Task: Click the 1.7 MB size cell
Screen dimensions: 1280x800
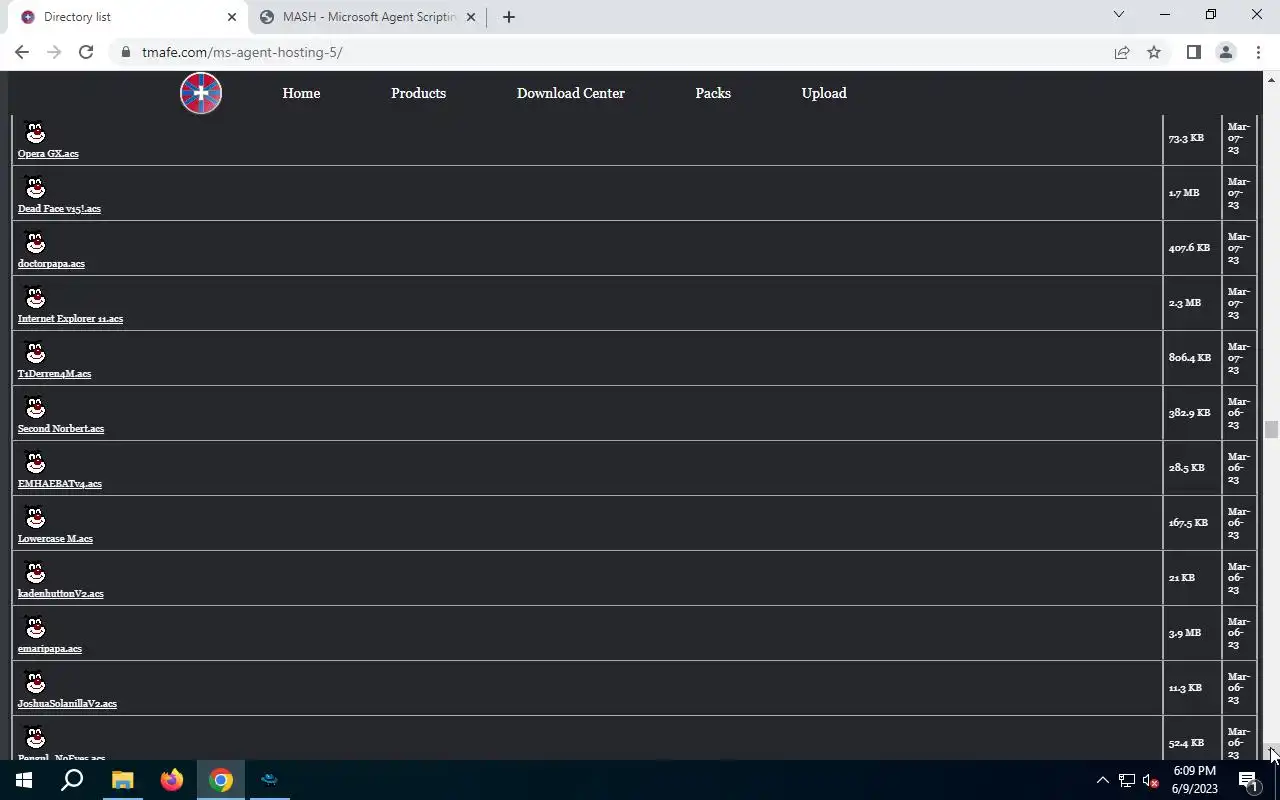Action: tap(1192, 193)
